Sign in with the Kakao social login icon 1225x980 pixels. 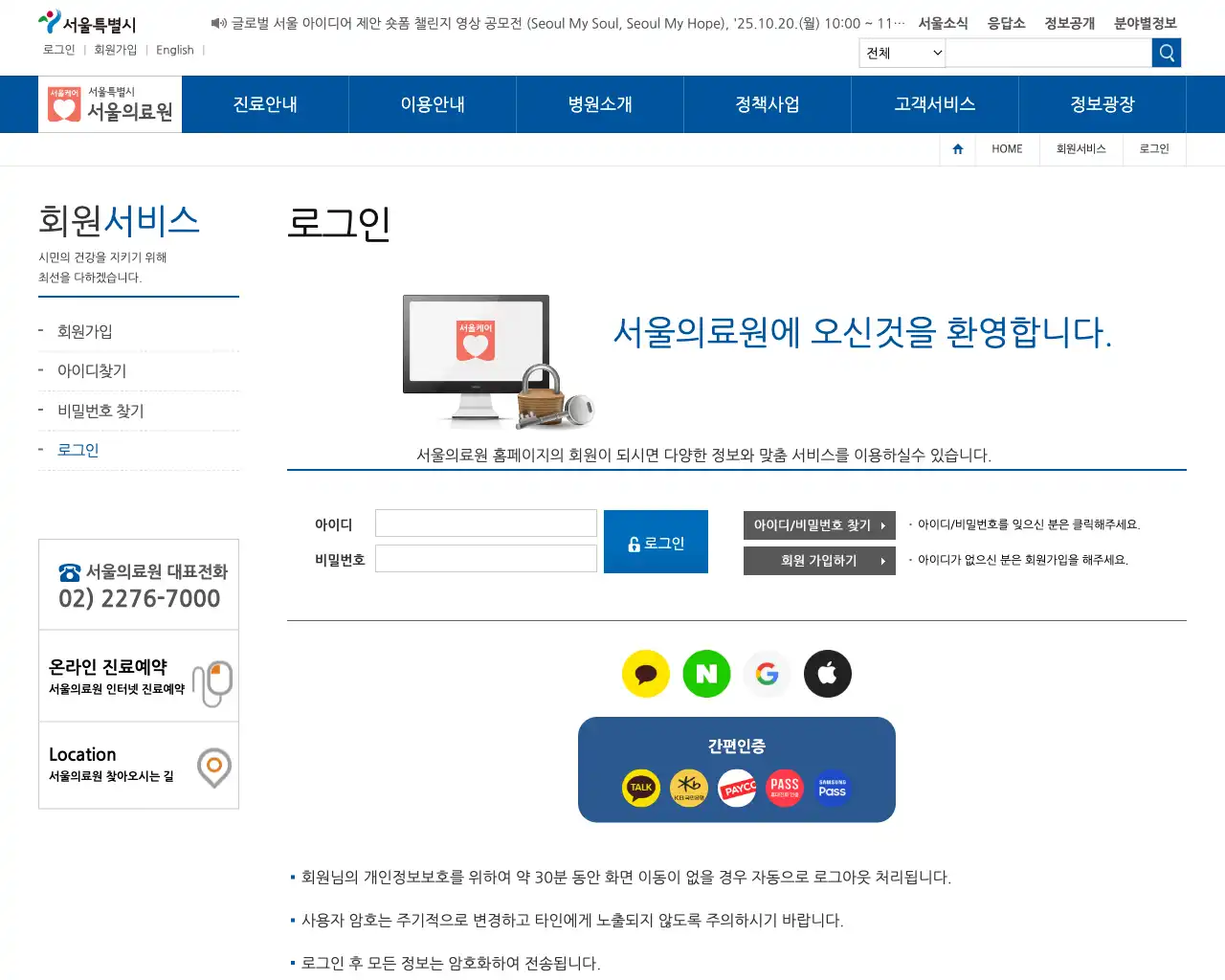click(x=645, y=674)
